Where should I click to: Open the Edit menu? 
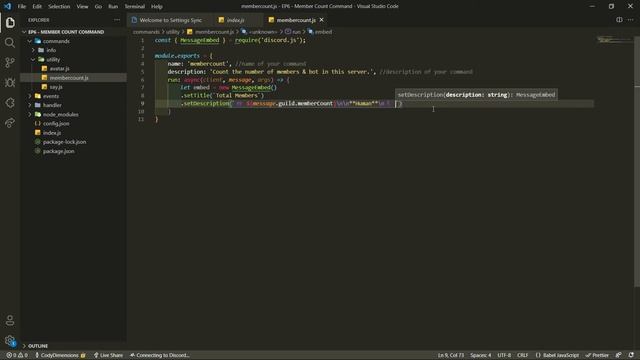point(37,7)
